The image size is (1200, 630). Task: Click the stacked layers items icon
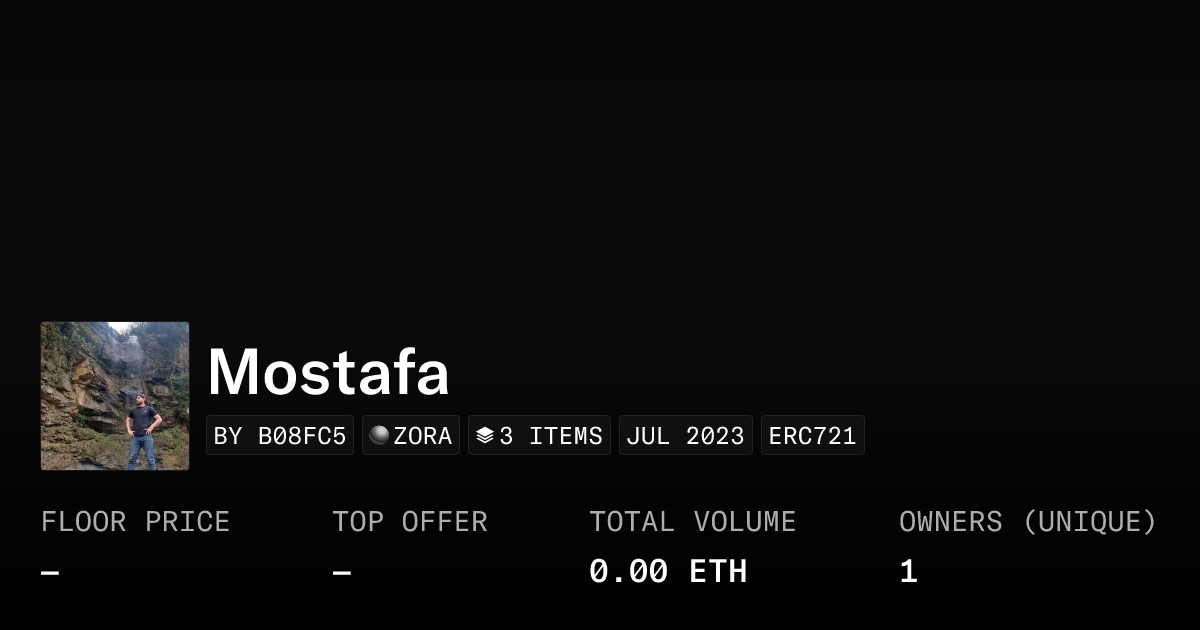tap(485, 435)
